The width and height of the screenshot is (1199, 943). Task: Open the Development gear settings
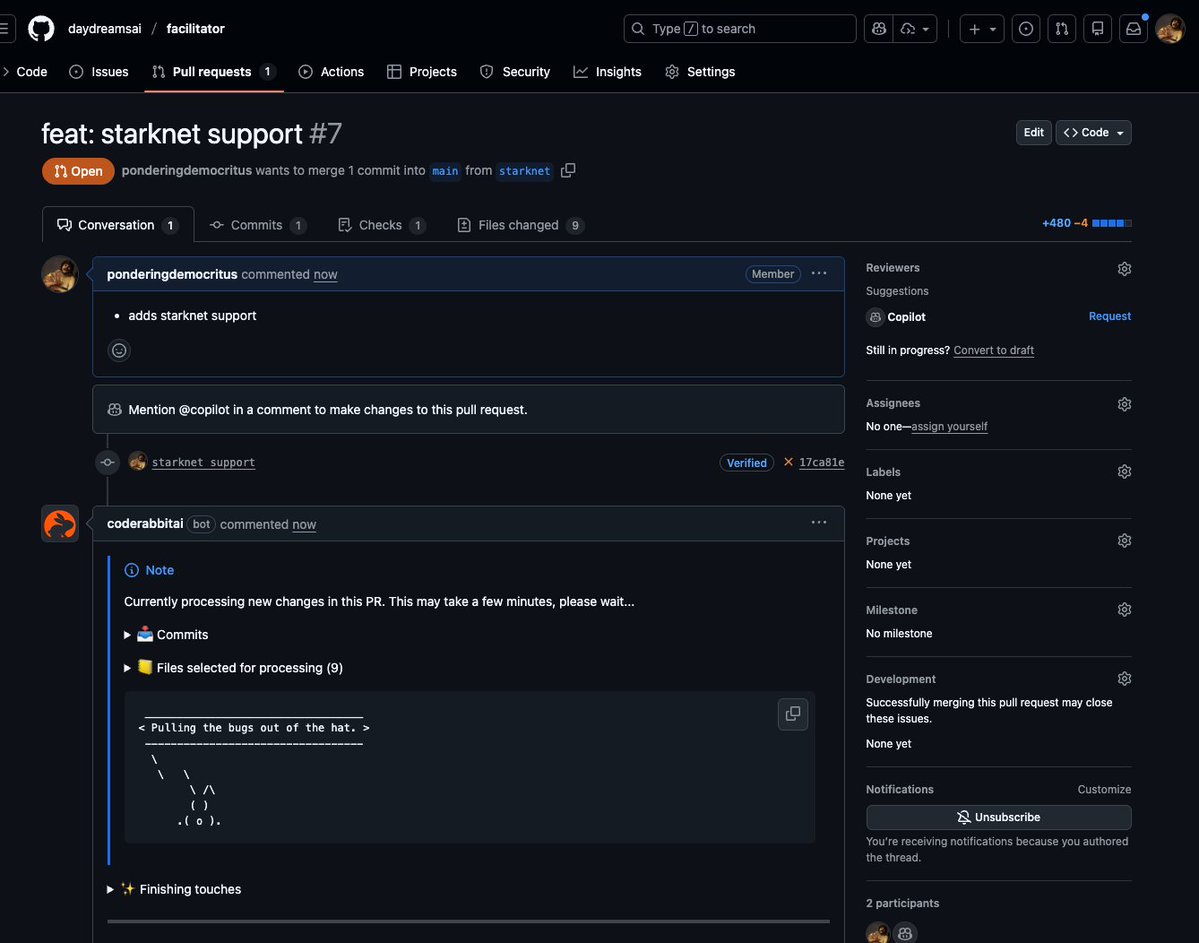click(1124, 678)
